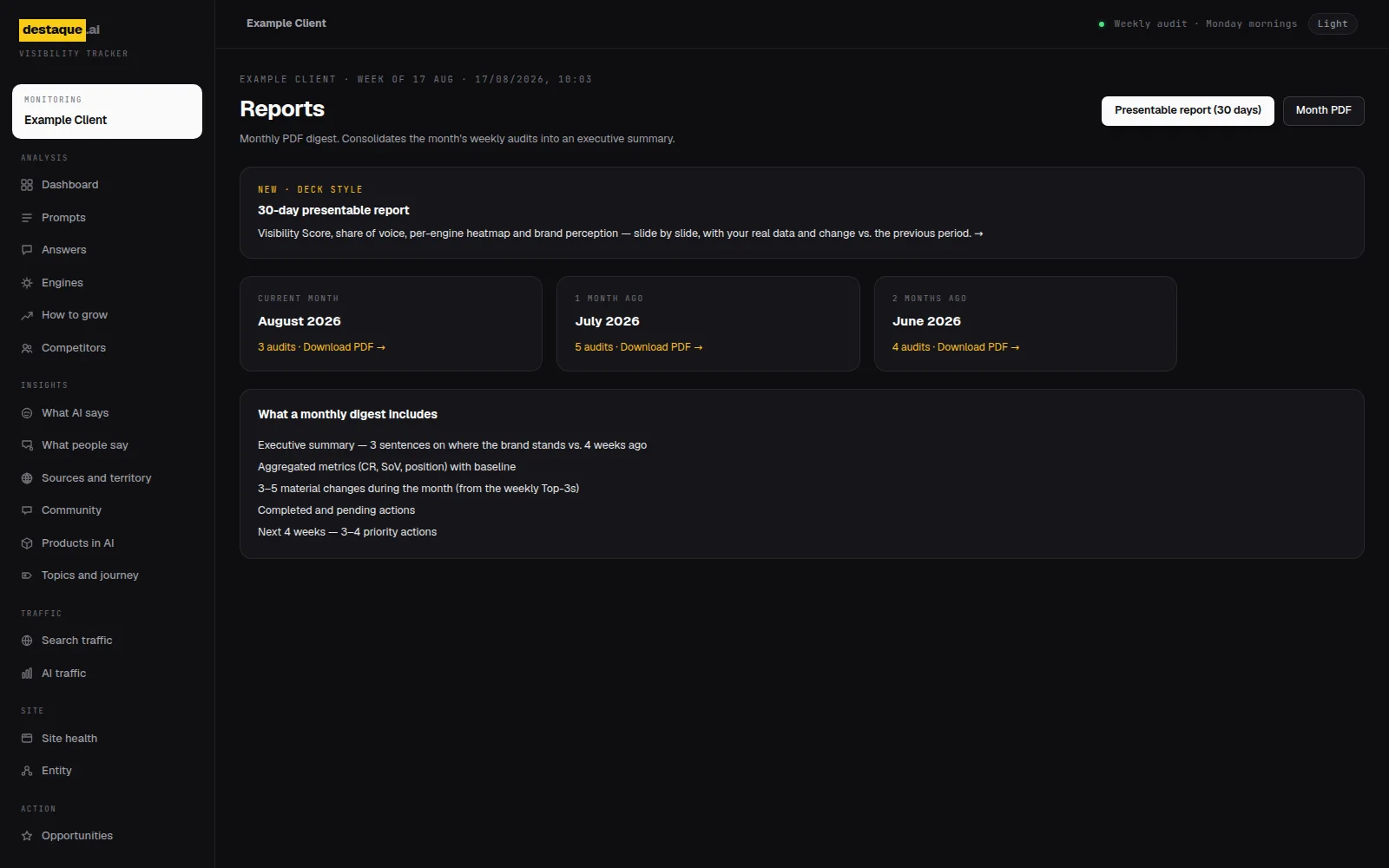Open AI traffic page
Image resolution: width=1389 pixels, height=868 pixels.
[107, 674]
